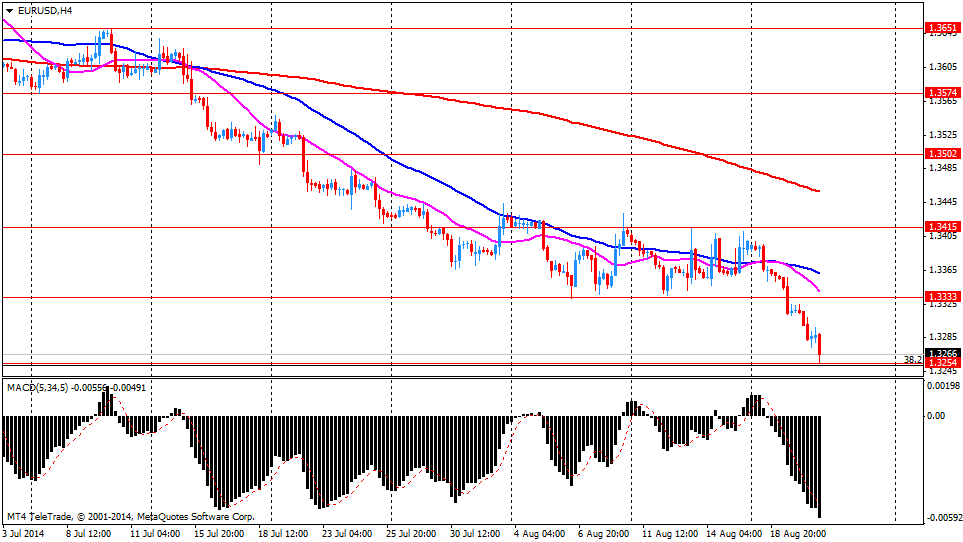
Task: Select the horizontal red line at 1.3574
Action: pyautogui.click(x=462, y=93)
